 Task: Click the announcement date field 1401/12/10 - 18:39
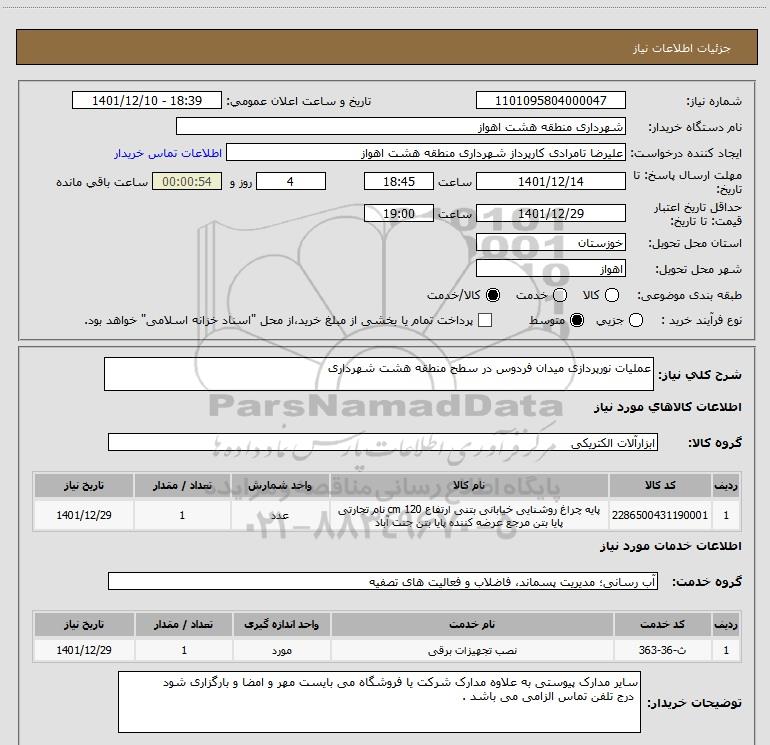coord(147,100)
